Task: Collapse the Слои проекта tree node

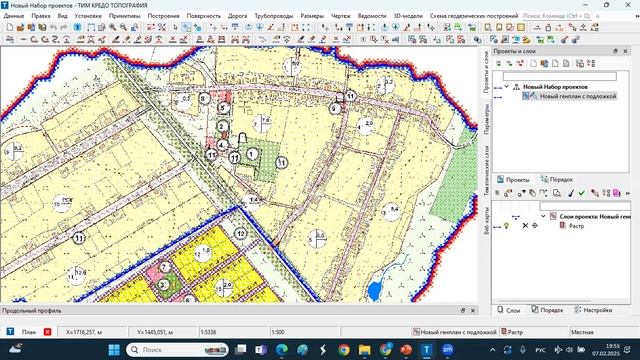Action: [543, 216]
